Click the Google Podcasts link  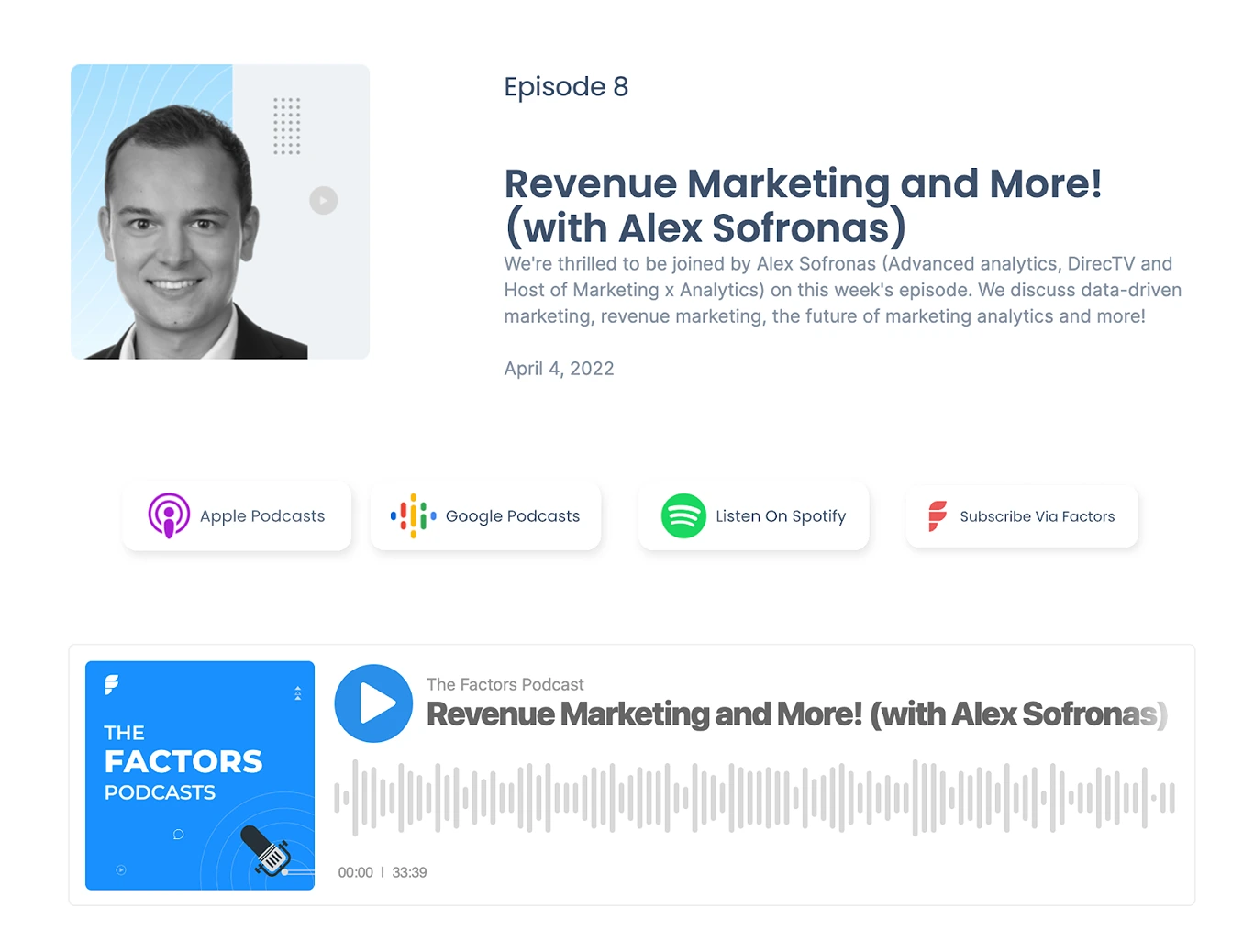(x=484, y=515)
